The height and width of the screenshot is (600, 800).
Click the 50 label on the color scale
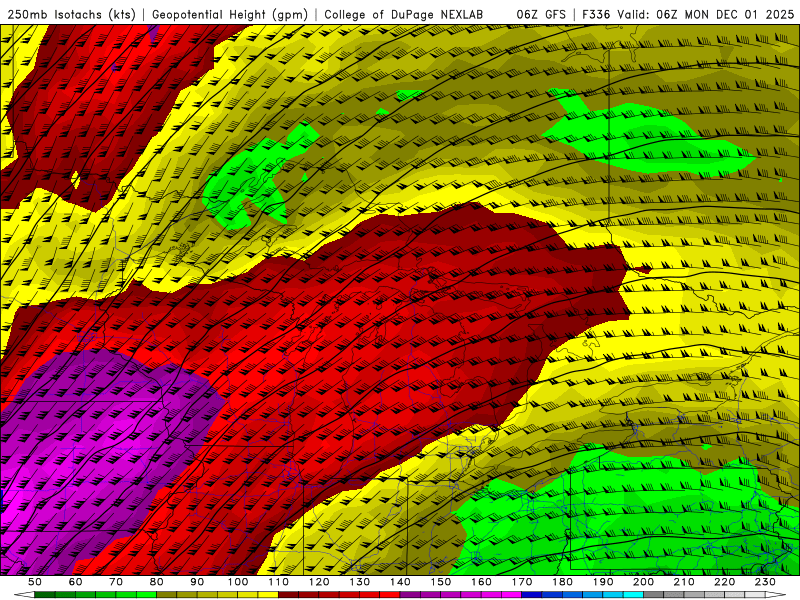coord(35,582)
